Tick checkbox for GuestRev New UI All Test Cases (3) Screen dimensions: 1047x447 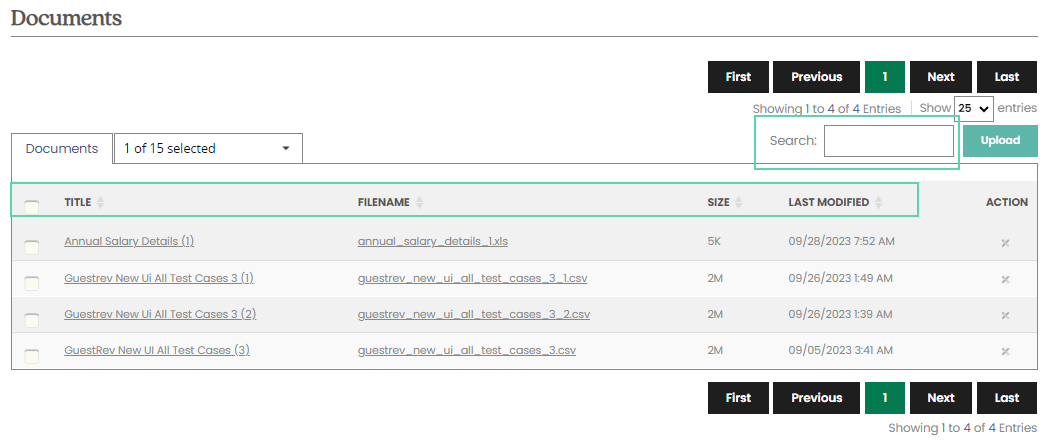pyautogui.click(x=31, y=355)
